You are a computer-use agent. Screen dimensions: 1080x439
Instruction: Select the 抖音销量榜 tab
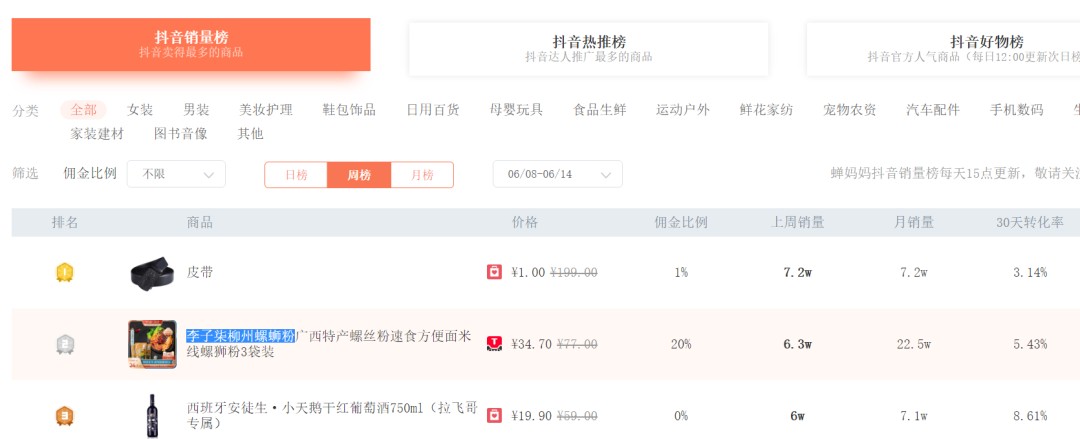tap(191, 44)
